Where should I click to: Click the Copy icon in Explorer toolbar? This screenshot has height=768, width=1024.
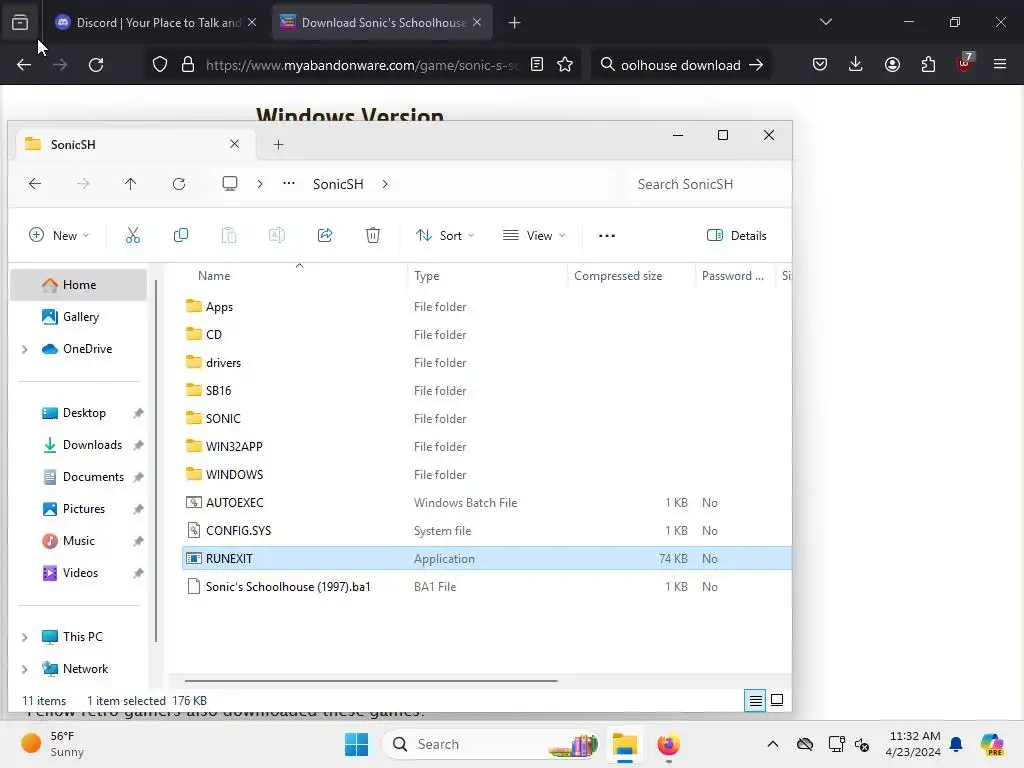point(181,235)
